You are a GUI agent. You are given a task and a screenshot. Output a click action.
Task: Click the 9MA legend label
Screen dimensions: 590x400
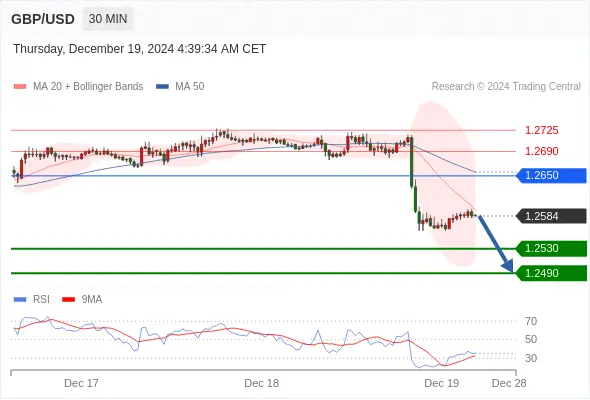92,300
